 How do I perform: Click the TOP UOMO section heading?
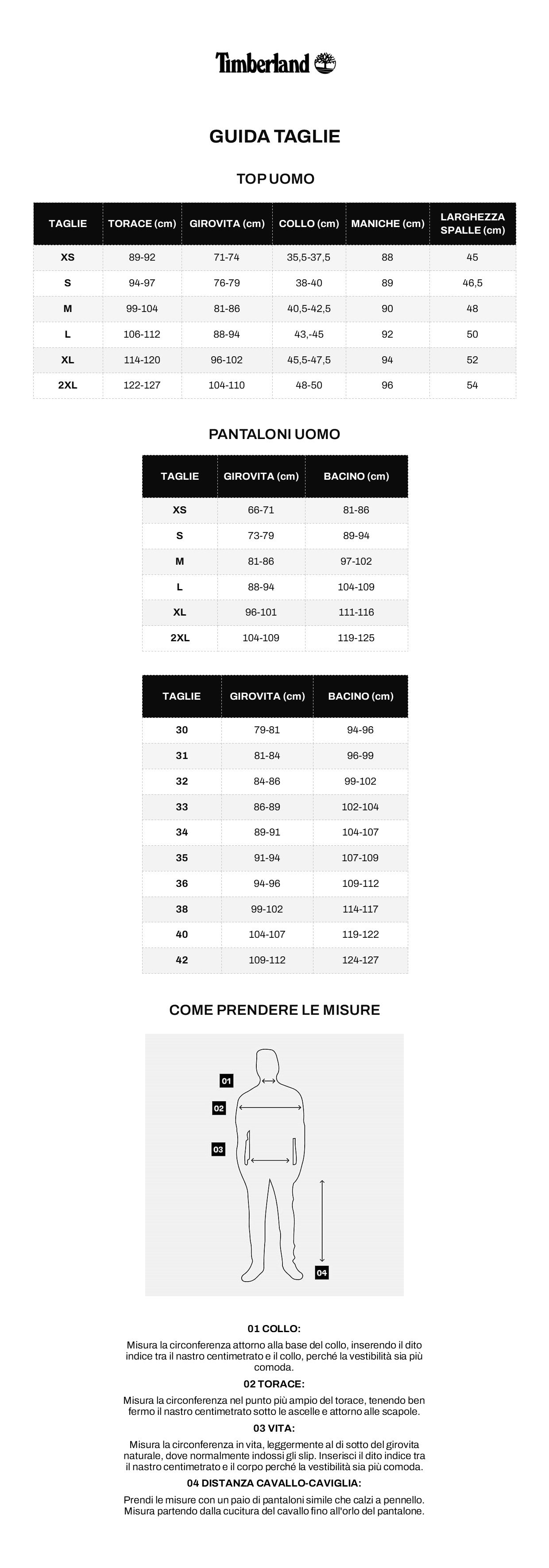275,179
